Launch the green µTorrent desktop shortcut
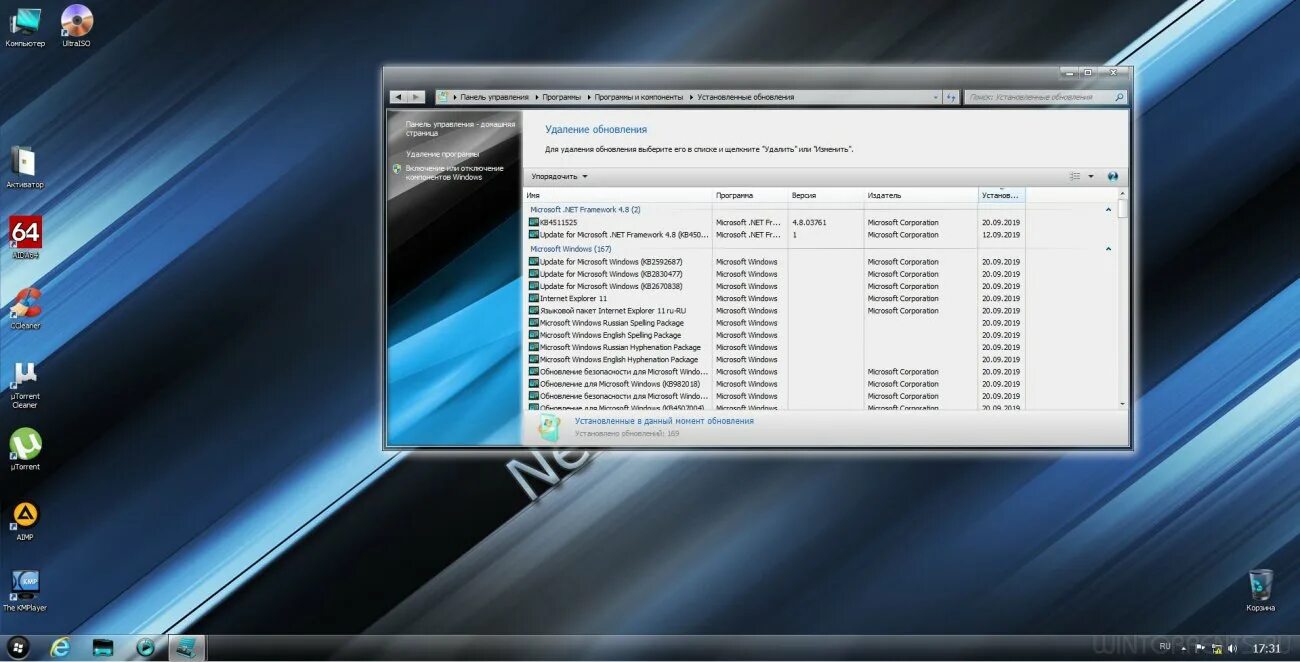 click(25, 449)
